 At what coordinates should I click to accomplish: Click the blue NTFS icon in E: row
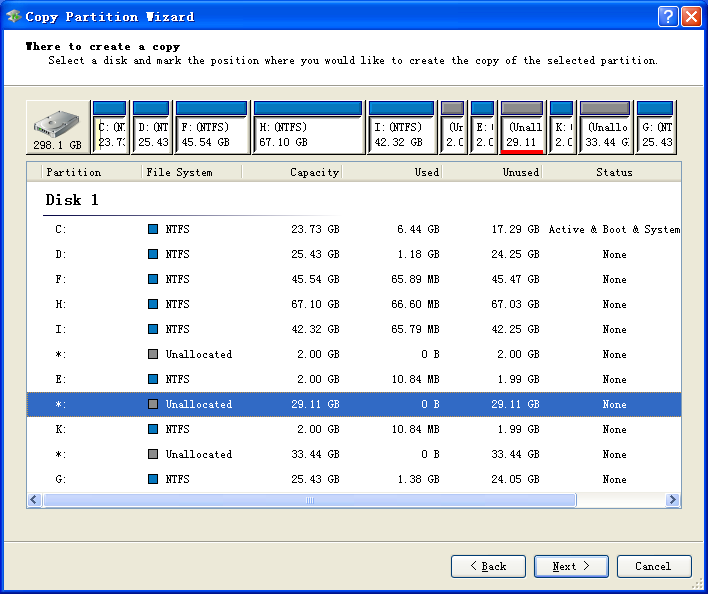[153, 379]
